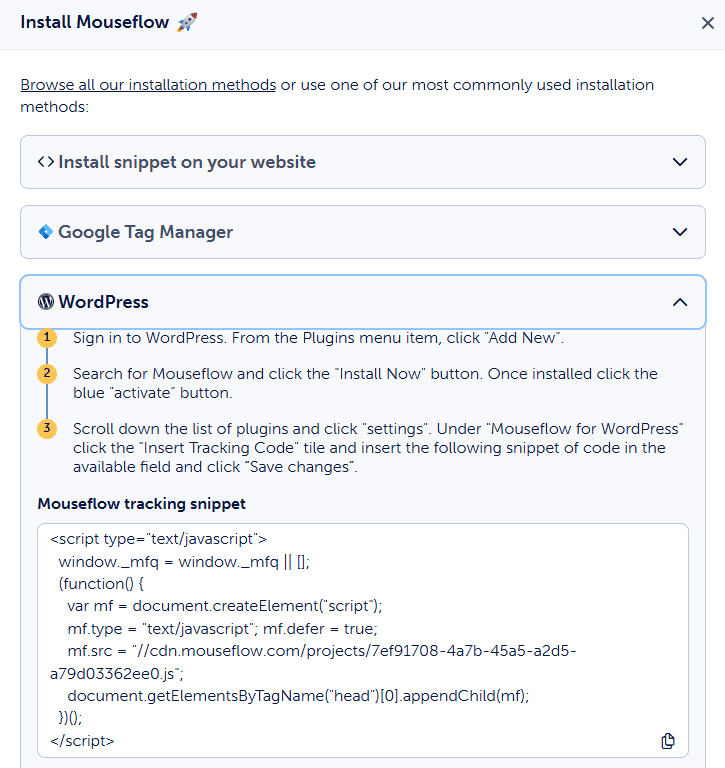Image resolution: width=725 pixels, height=768 pixels.
Task: Click the up chevron on the WordPress row
Action: 680,302
